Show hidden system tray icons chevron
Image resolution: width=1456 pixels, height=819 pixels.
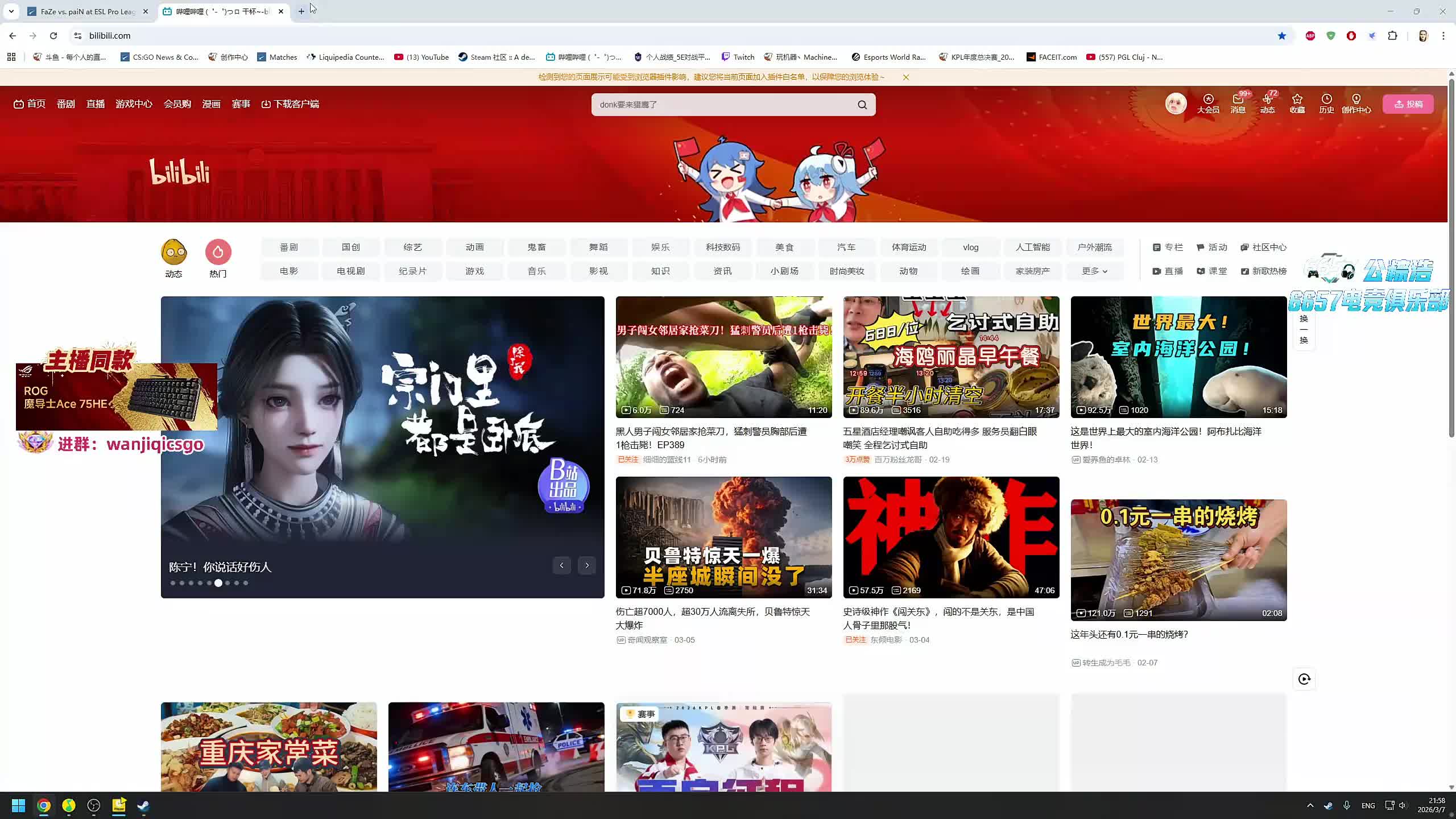pyautogui.click(x=1310, y=805)
